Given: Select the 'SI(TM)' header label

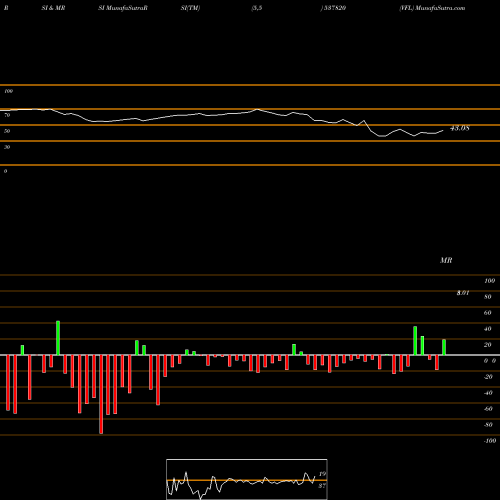Looking at the screenshot, I should [190, 8].
